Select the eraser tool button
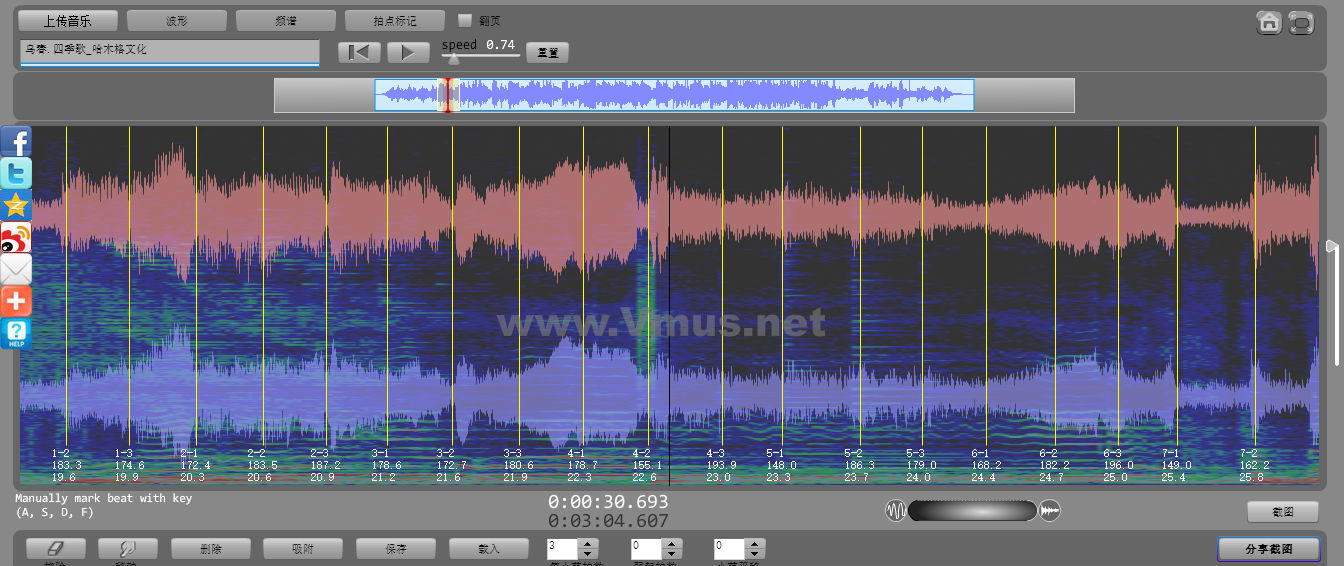The image size is (1344, 566). click(x=55, y=549)
